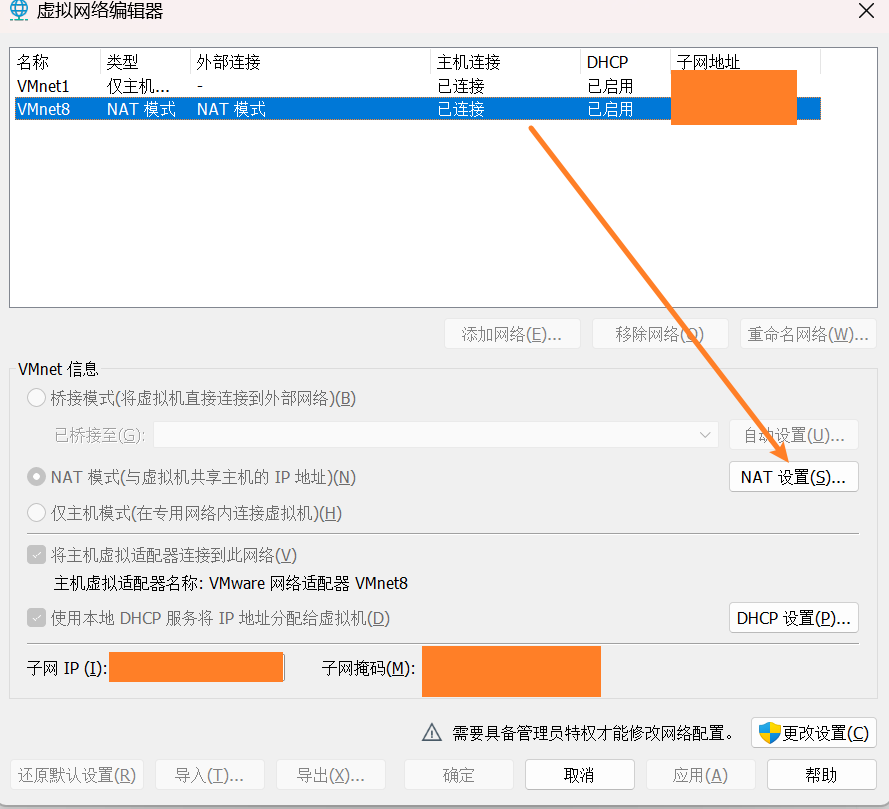889x809 pixels.
Task: Toggle 使用本地 DHCP 服务 checkbox
Action: coord(36,617)
